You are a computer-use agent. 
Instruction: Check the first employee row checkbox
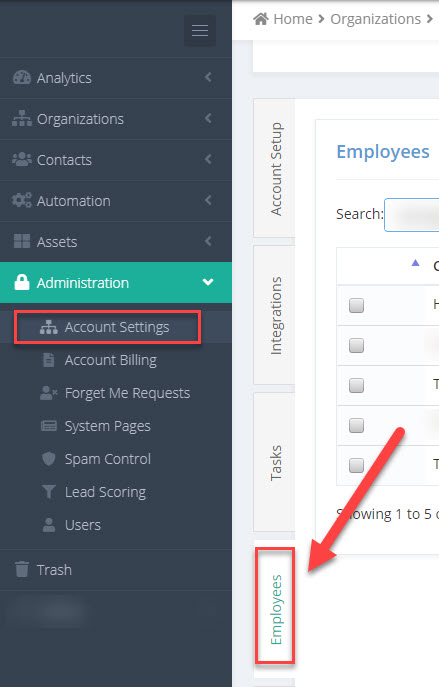(357, 305)
